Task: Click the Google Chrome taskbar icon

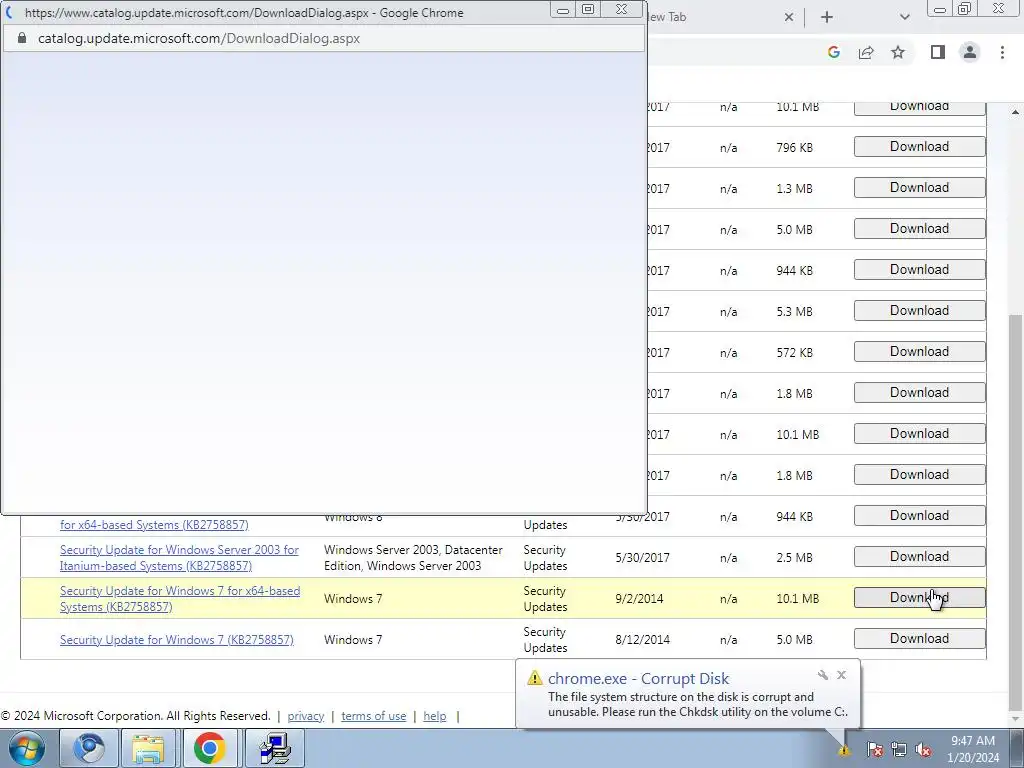Action: (209, 748)
